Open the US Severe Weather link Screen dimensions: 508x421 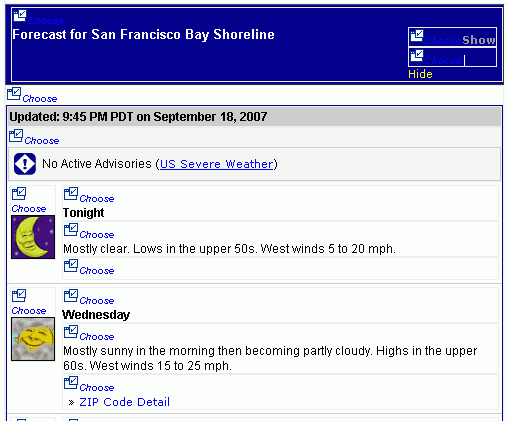[217, 164]
